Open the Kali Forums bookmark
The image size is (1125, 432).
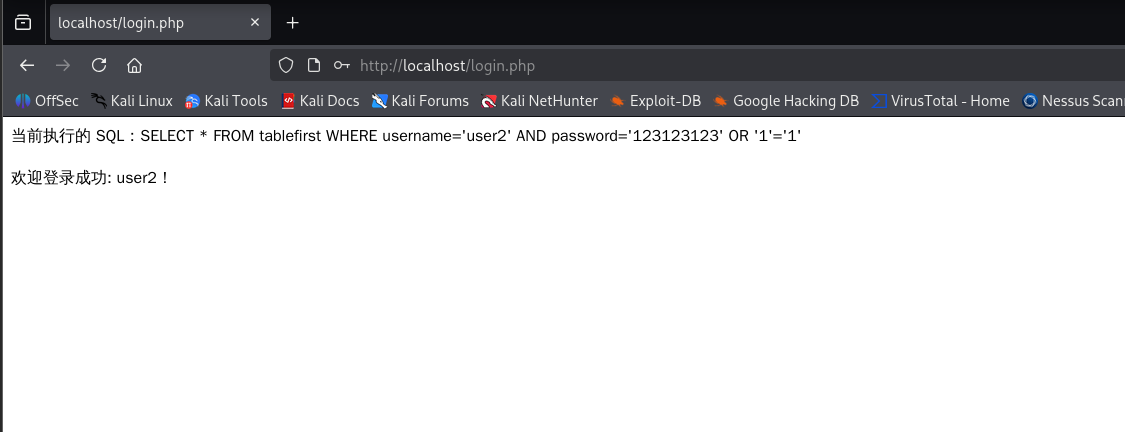[420, 101]
